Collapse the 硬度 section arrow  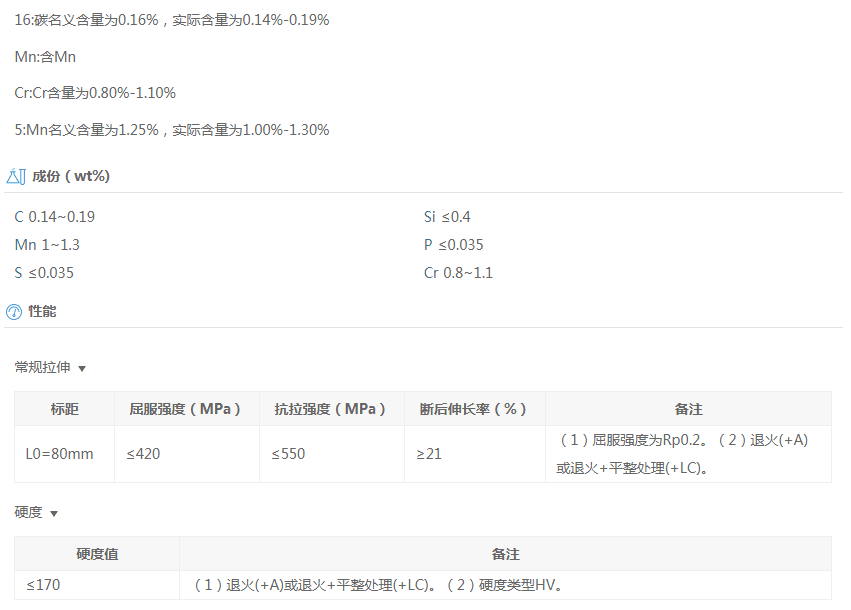(x=54, y=513)
